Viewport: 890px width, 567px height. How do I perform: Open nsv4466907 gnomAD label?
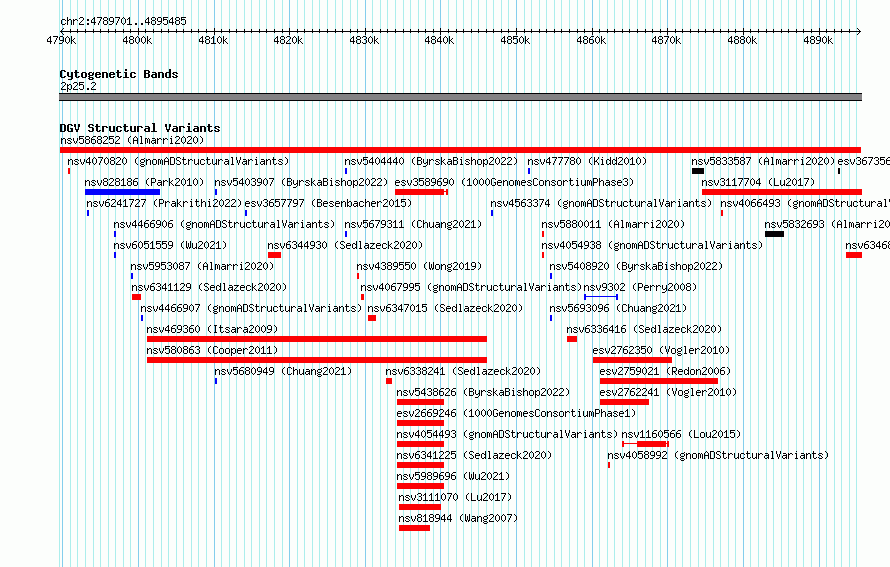coord(251,308)
